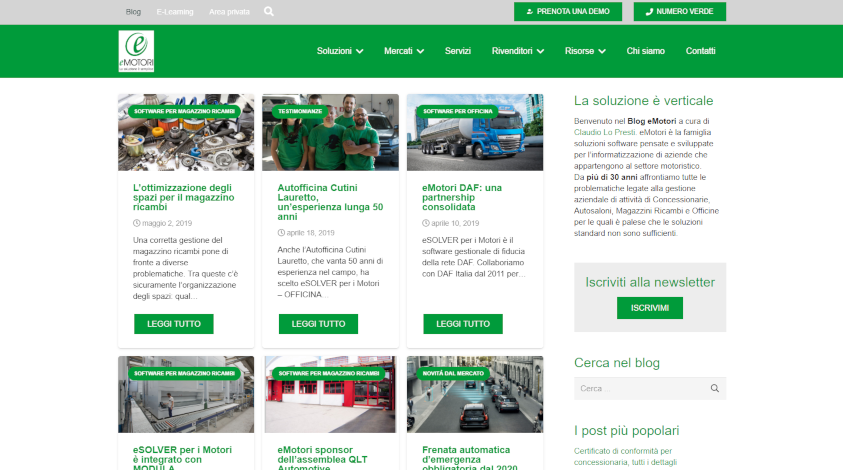Go to Chi siamo page
Screen dimensions: 843x470
point(645,51)
